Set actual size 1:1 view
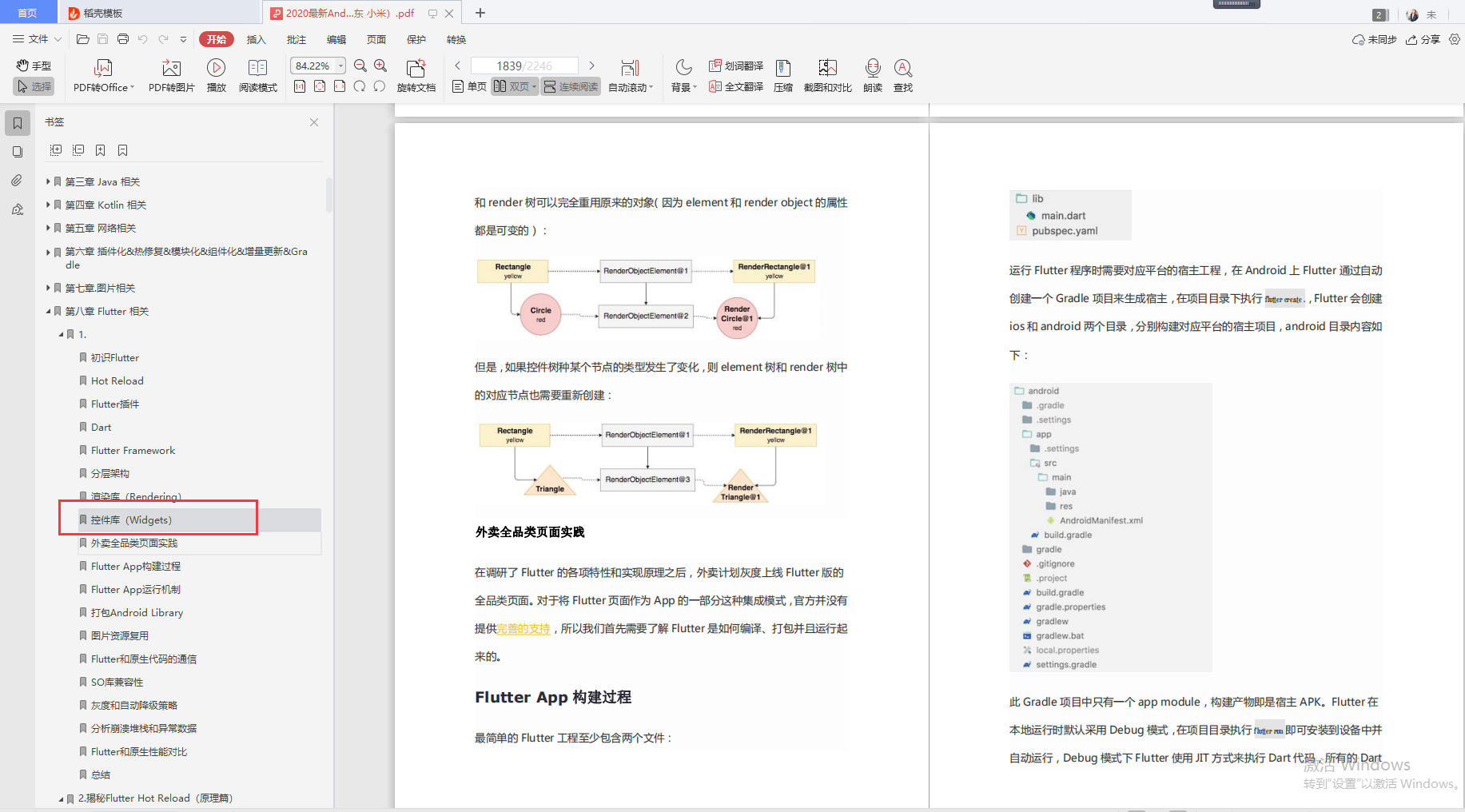The width and height of the screenshot is (1465, 812). 300,86
